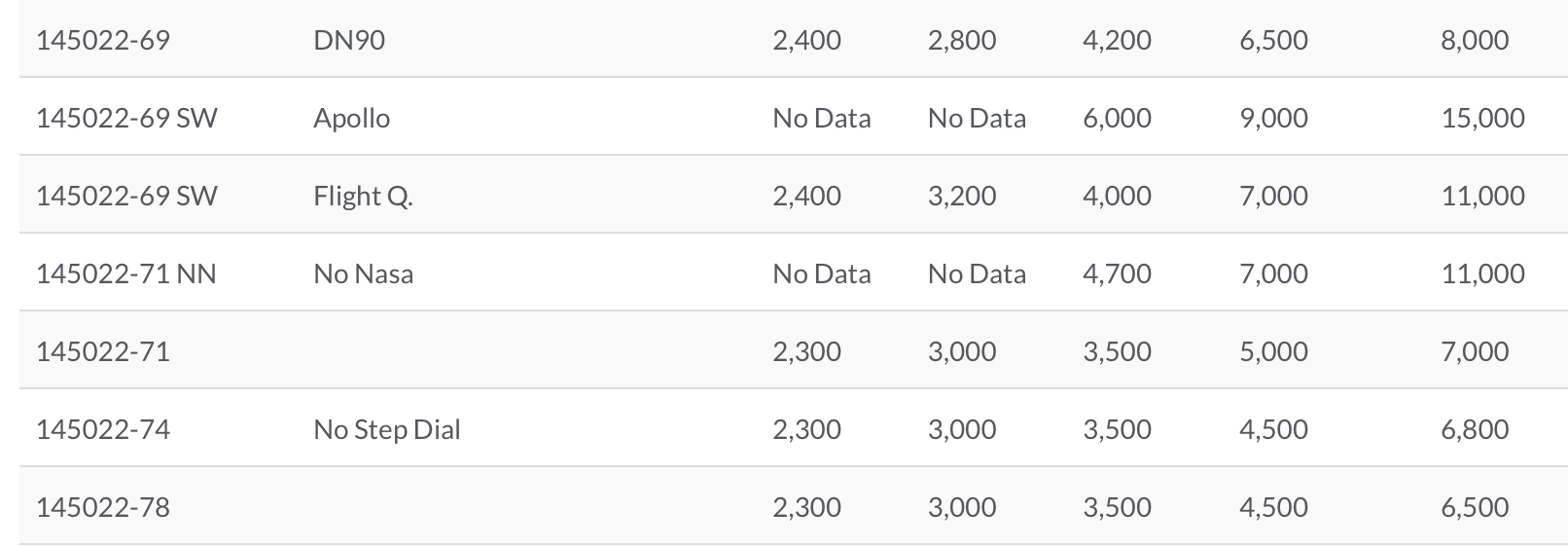Click the 6,800 value in No Step Dial row
The image size is (1568, 547).
tap(1475, 429)
